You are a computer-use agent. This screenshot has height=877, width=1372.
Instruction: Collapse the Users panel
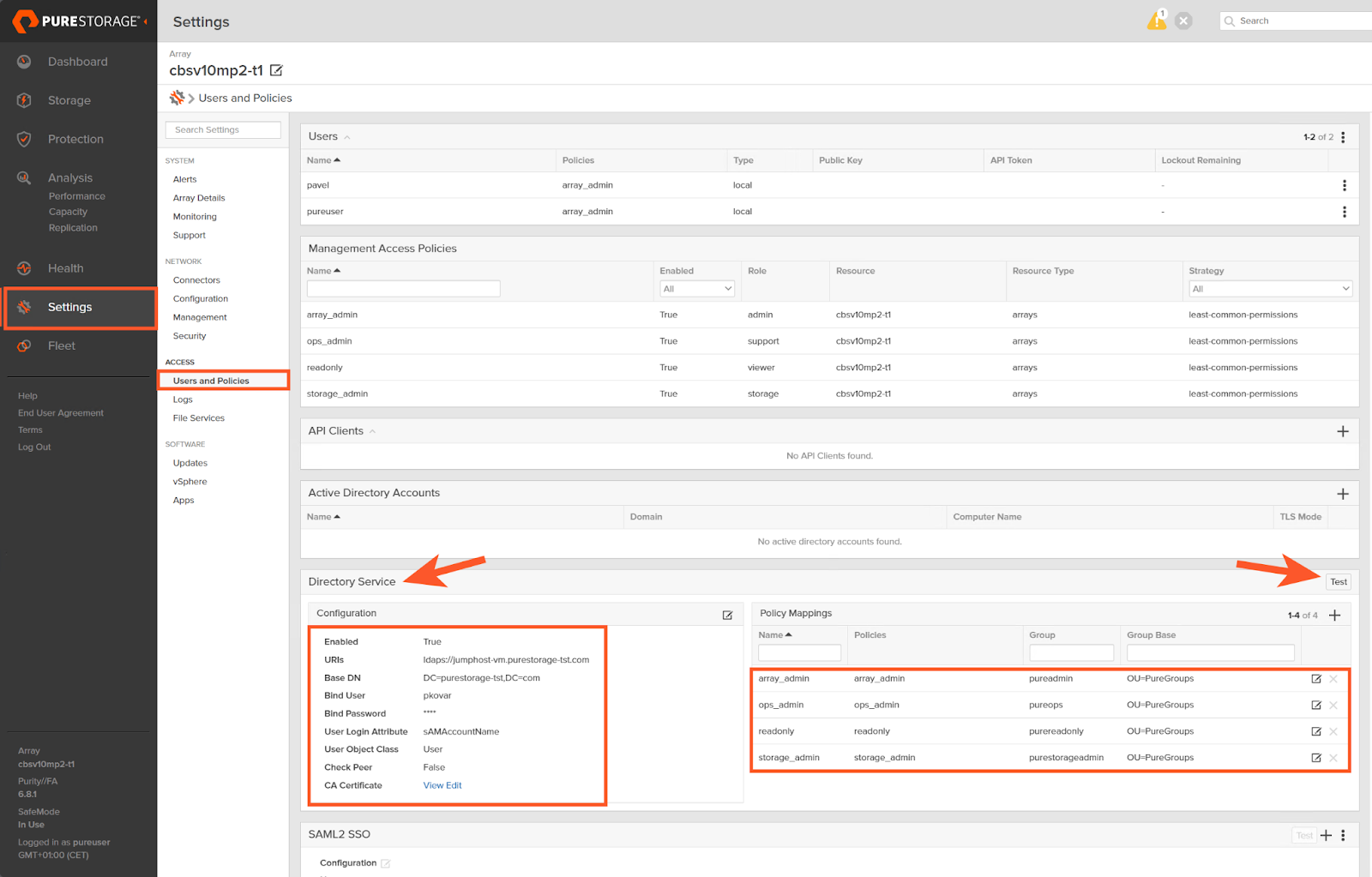(x=347, y=137)
